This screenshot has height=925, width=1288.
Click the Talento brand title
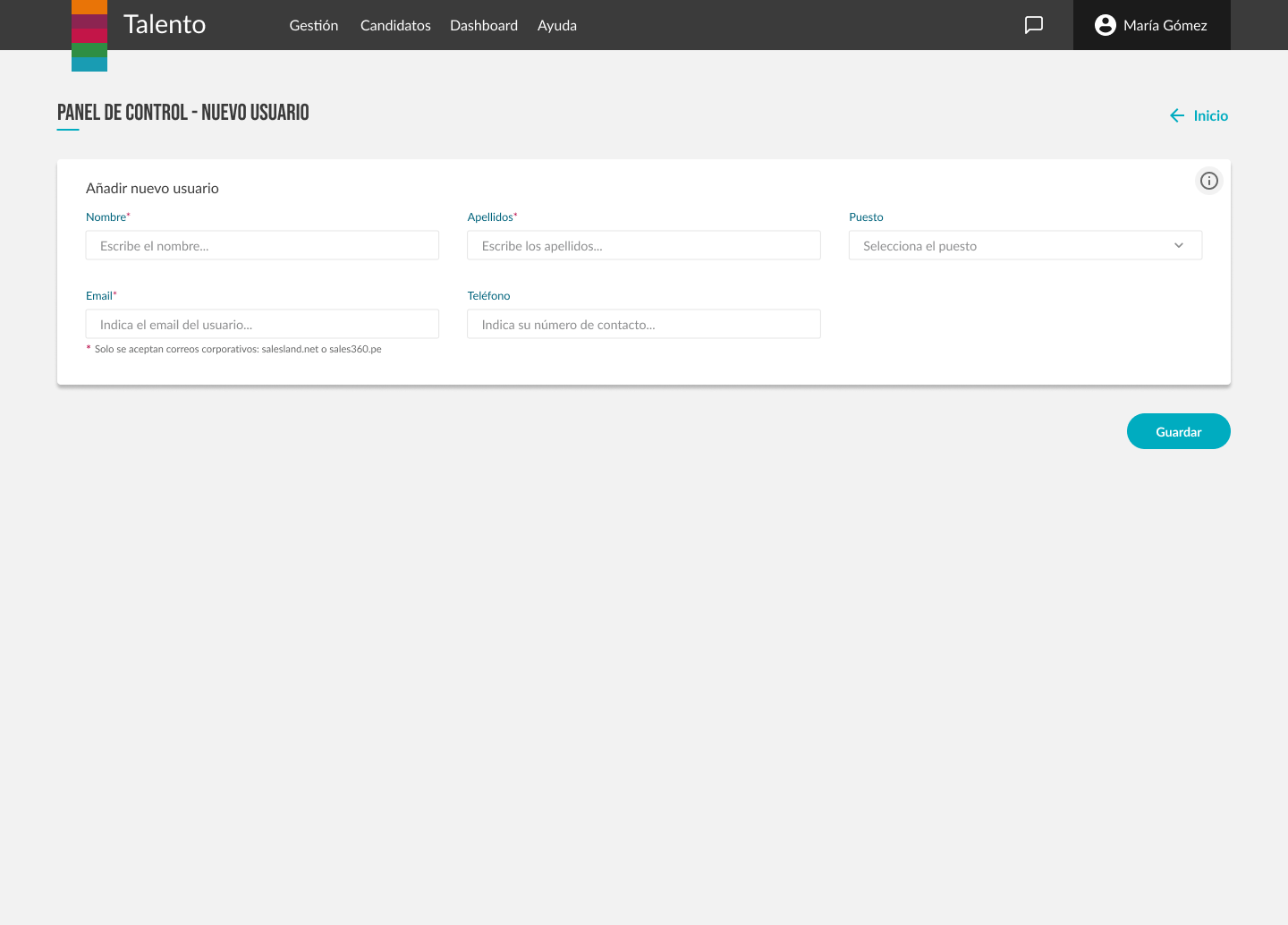coord(165,24)
